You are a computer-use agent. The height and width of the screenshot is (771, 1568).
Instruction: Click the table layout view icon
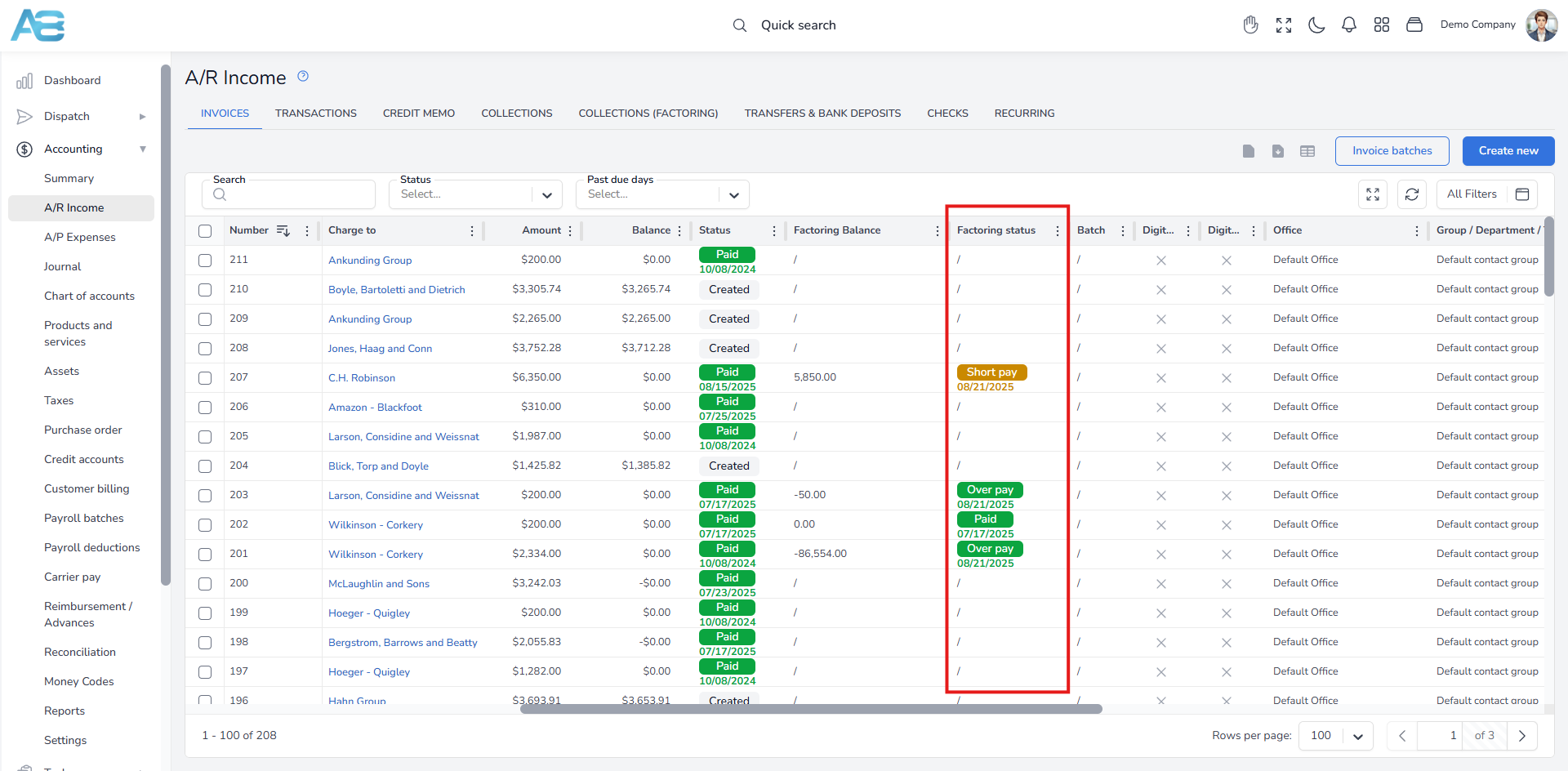(x=1307, y=151)
